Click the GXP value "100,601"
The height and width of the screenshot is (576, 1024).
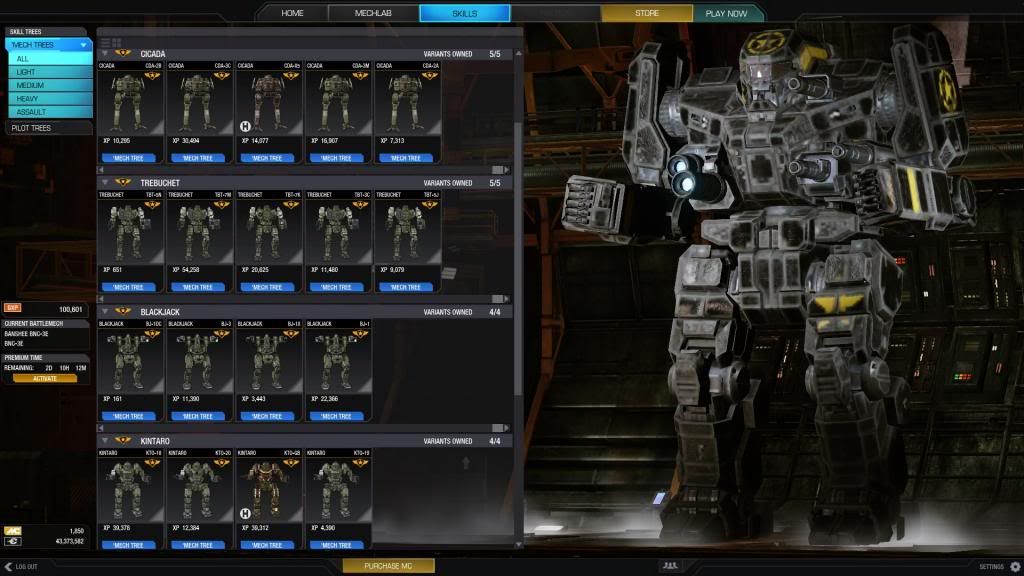coord(71,310)
